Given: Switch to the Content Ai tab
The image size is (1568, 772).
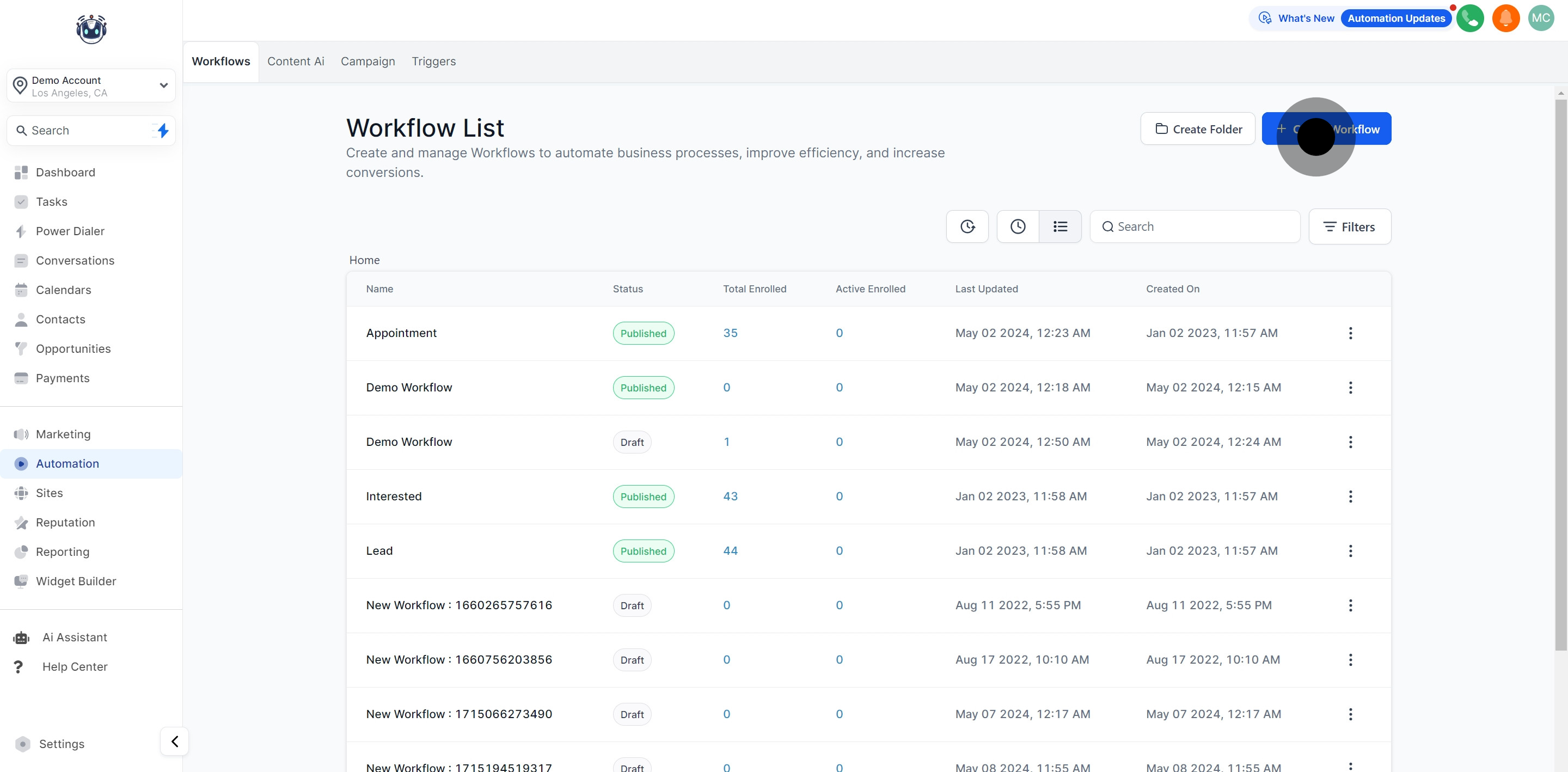Looking at the screenshot, I should click(x=295, y=61).
